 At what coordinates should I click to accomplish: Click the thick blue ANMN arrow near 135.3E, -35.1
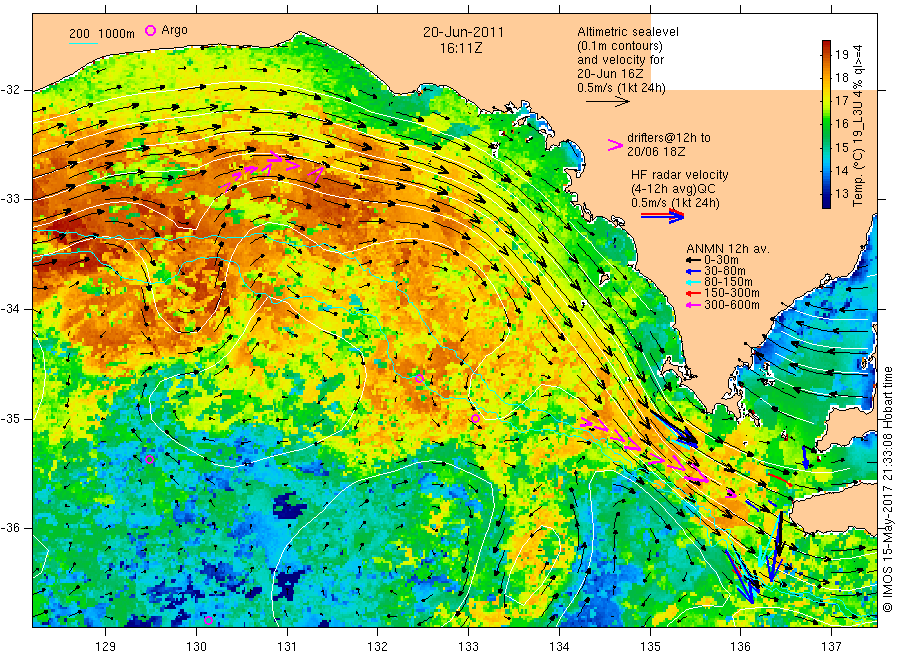(673, 428)
